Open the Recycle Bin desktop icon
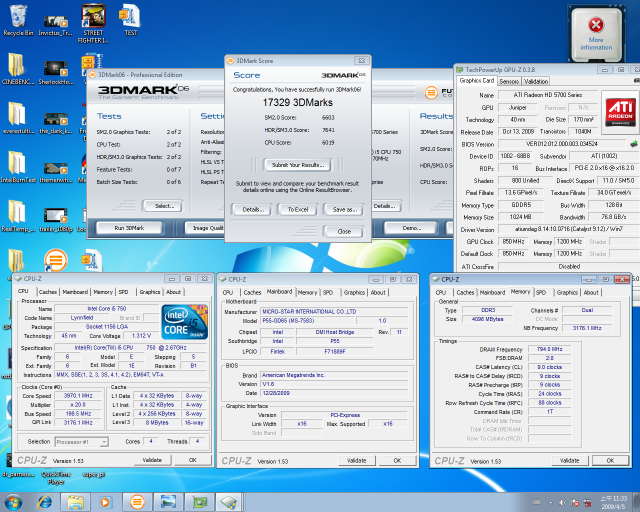 click(x=18, y=20)
